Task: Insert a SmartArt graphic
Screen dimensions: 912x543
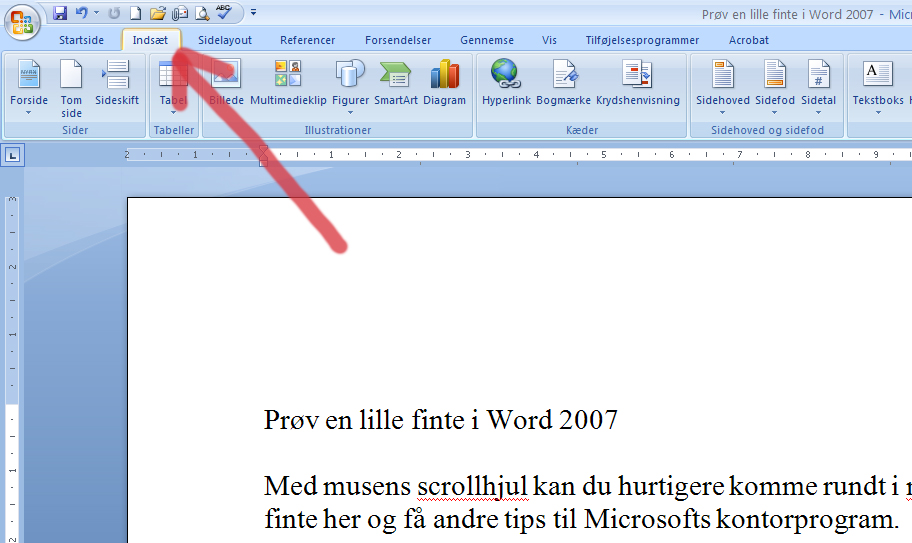Action: (395, 83)
